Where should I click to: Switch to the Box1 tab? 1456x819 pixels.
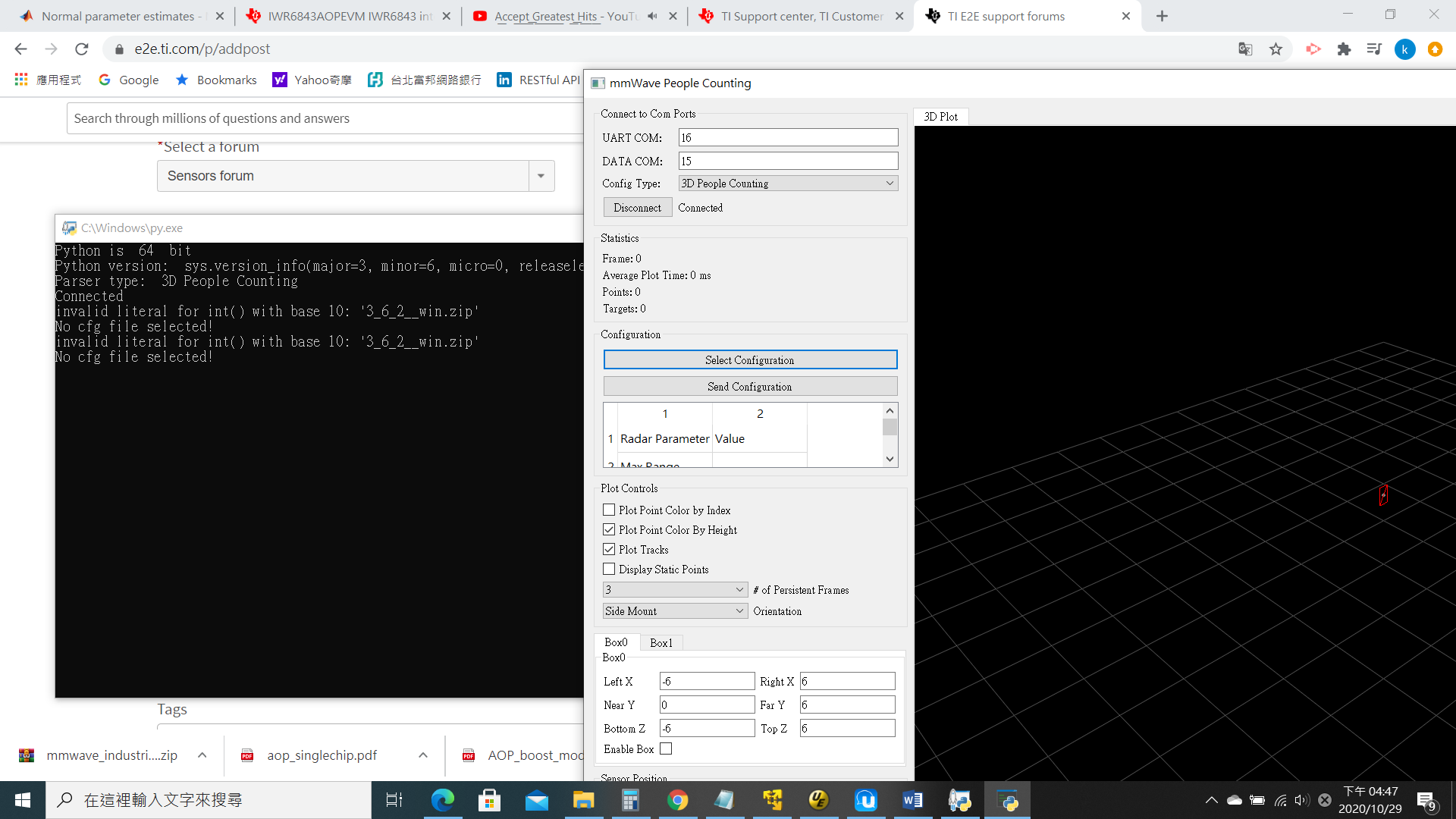[661, 643]
